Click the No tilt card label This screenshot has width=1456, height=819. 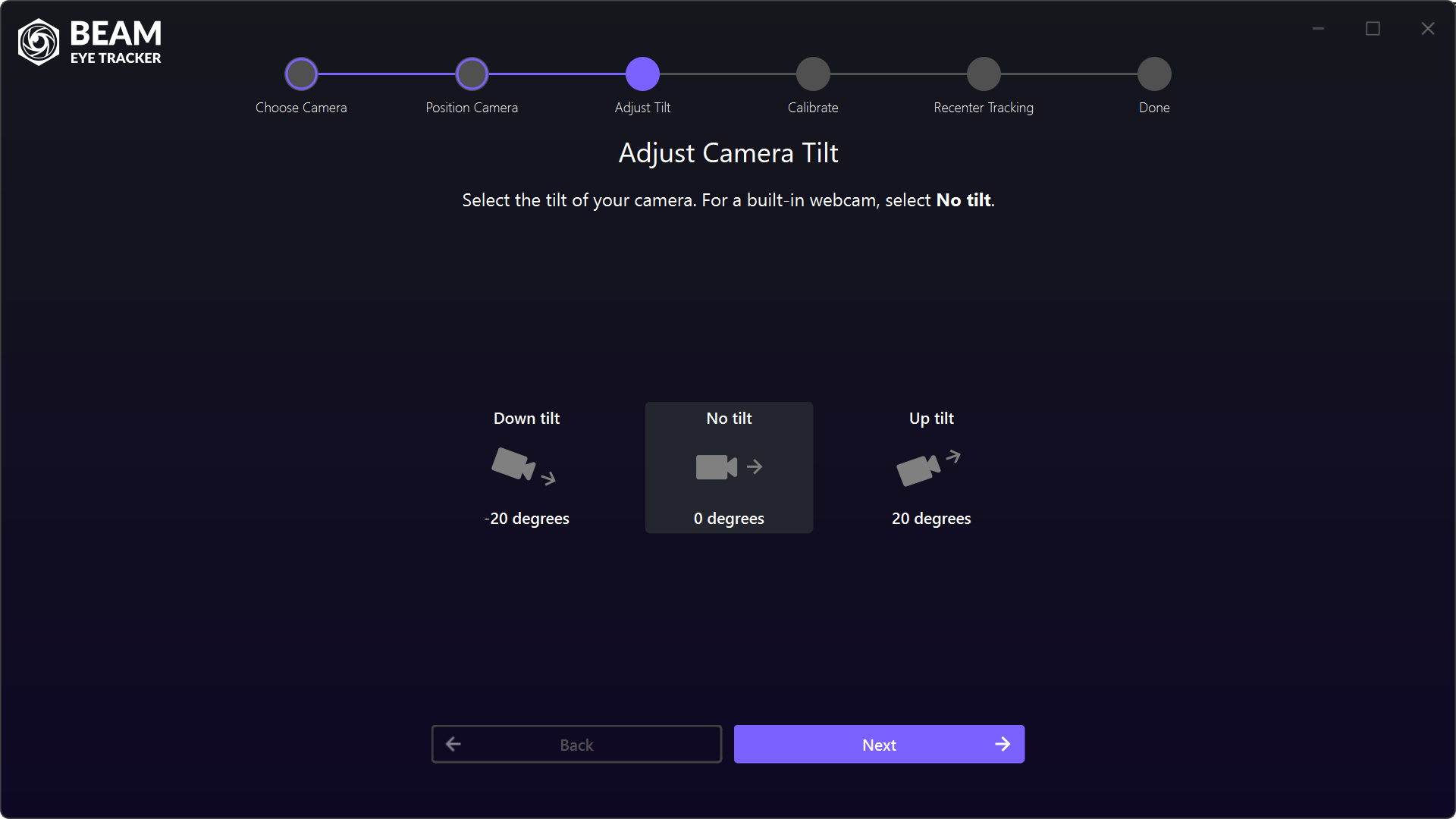(x=729, y=419)
